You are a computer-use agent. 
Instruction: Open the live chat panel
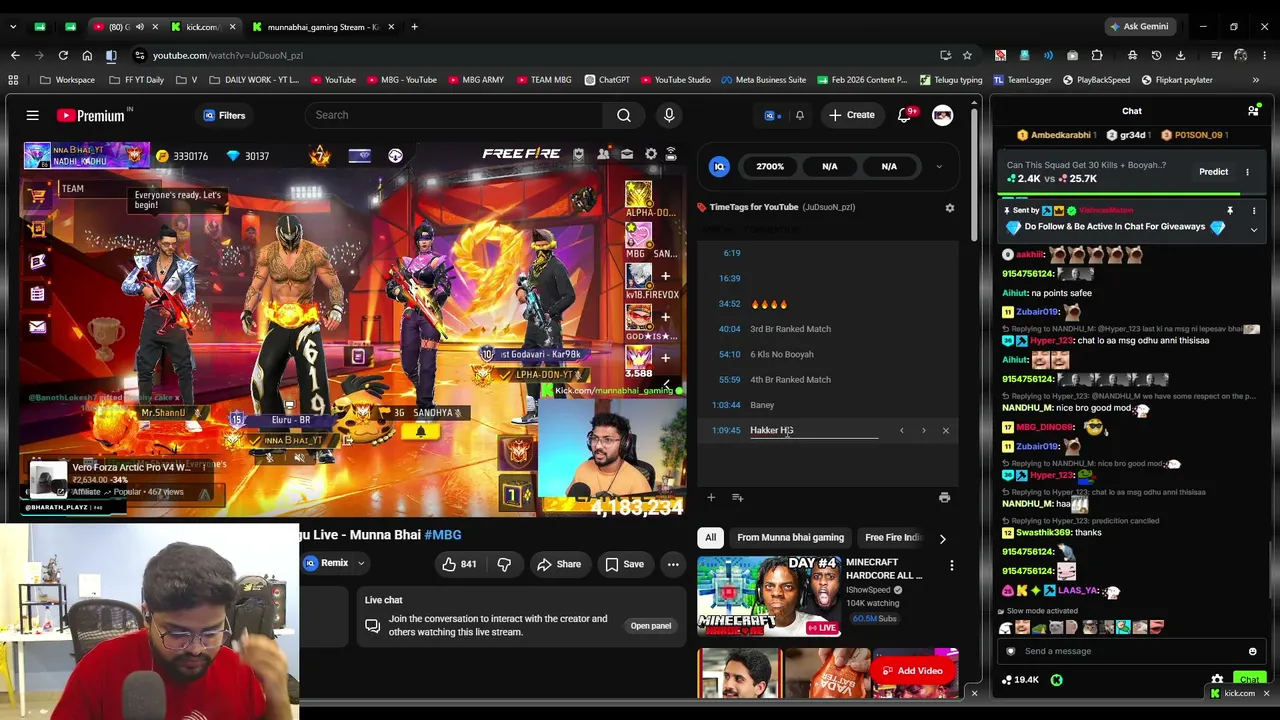[650, 626]
